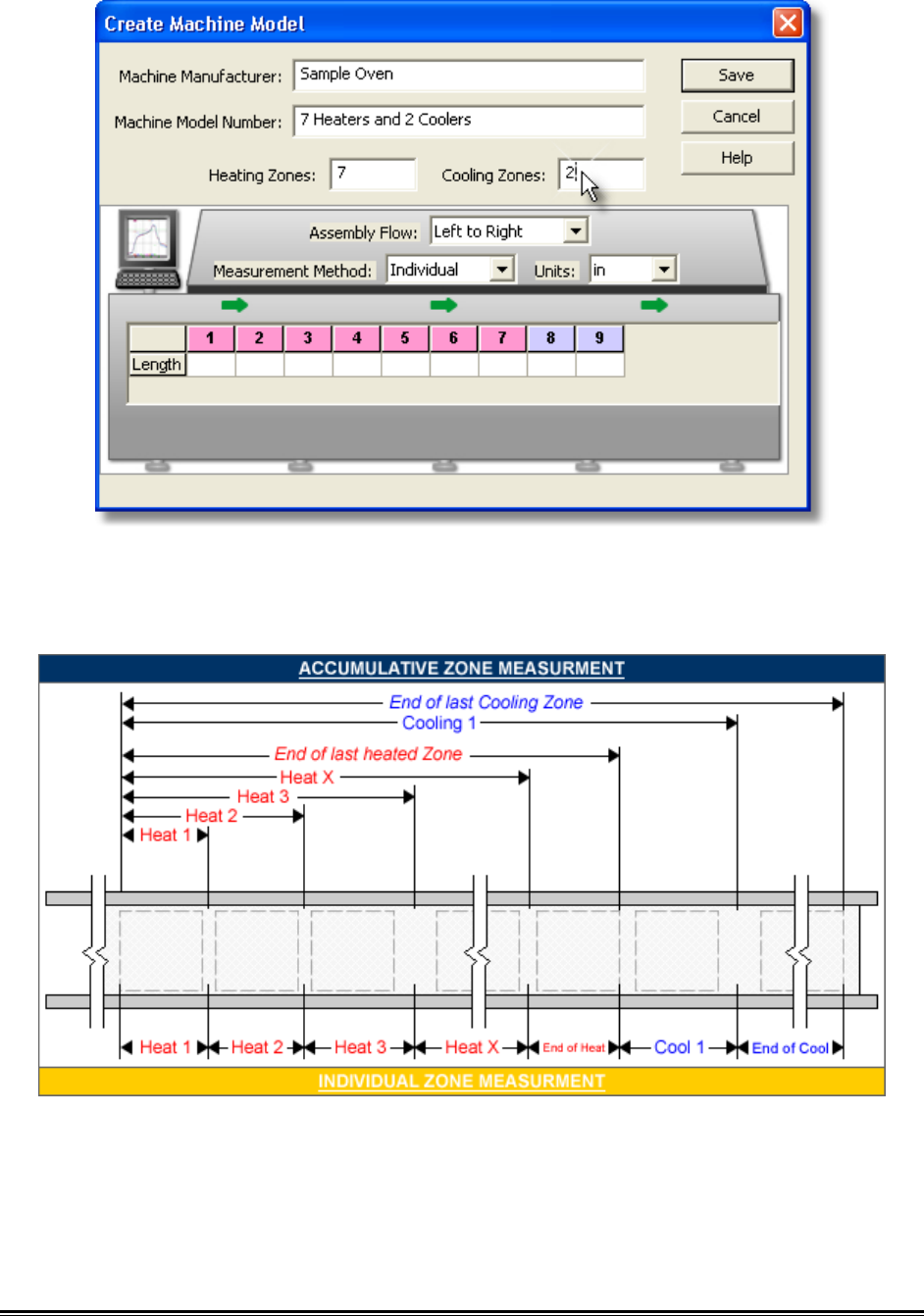
Task: Open the Units dropdown
Action: (x=664, y=270)
